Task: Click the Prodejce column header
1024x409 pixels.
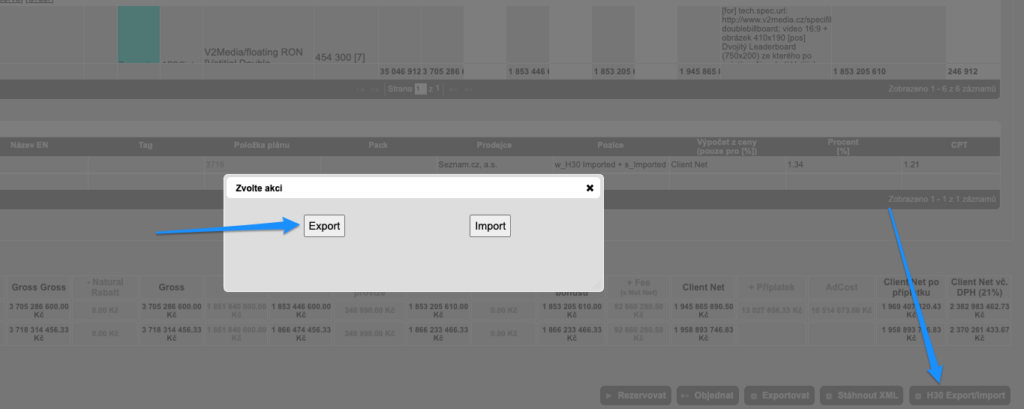Action: point(494,145)
